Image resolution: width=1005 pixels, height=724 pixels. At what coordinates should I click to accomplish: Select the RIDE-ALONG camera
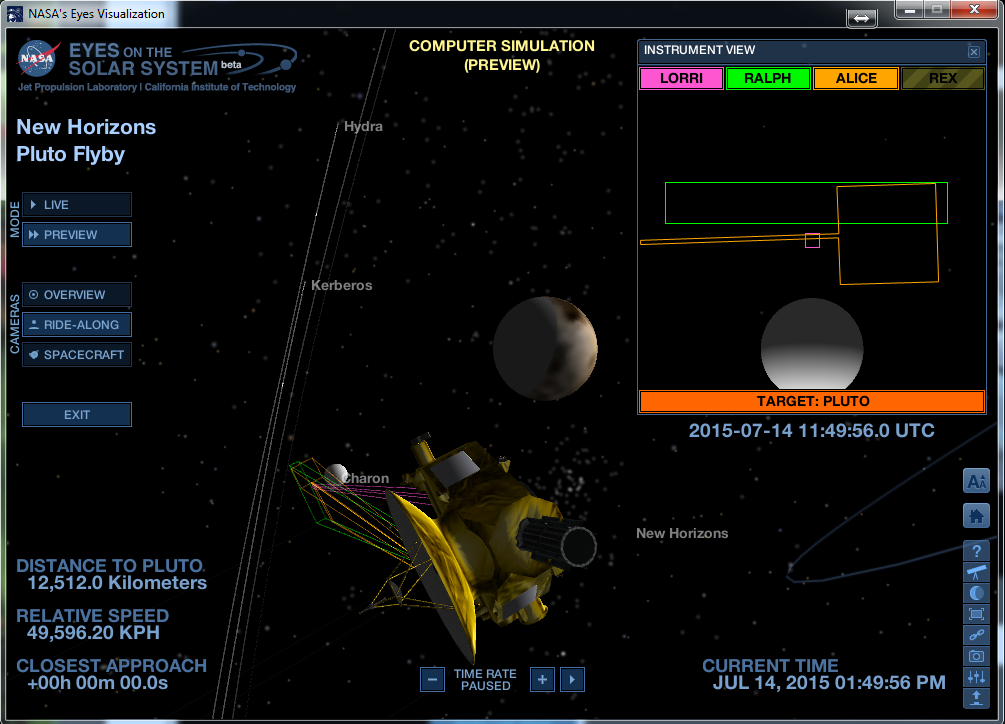(x=77, y=325)
